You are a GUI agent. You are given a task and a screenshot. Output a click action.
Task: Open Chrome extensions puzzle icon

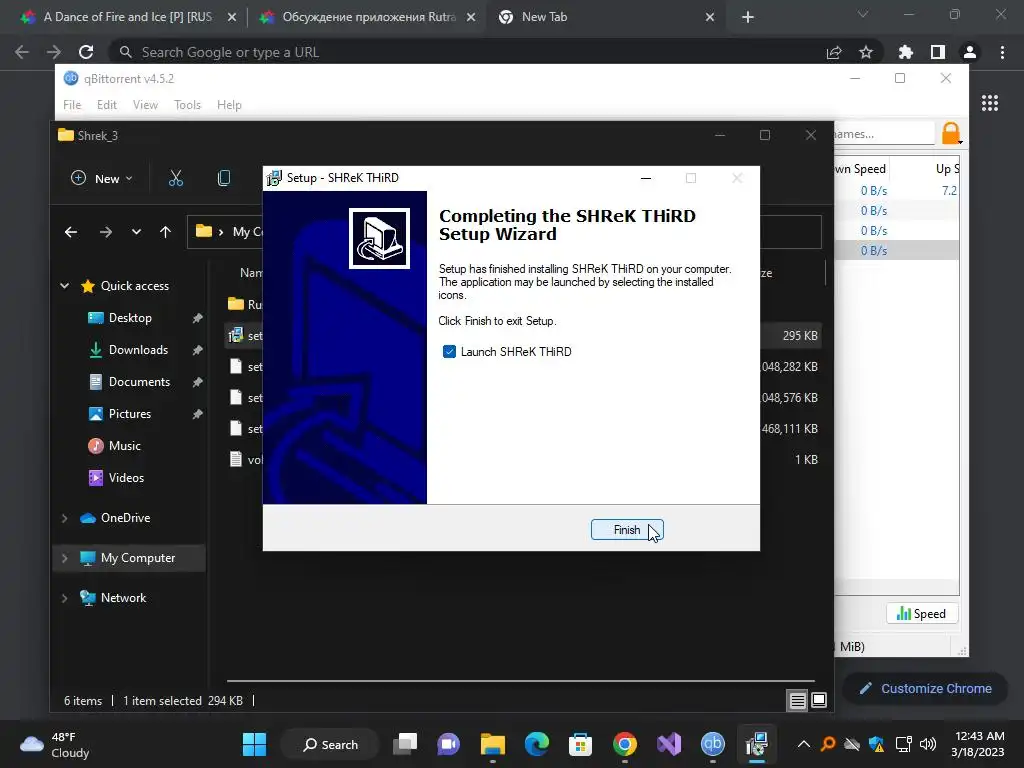906,52
